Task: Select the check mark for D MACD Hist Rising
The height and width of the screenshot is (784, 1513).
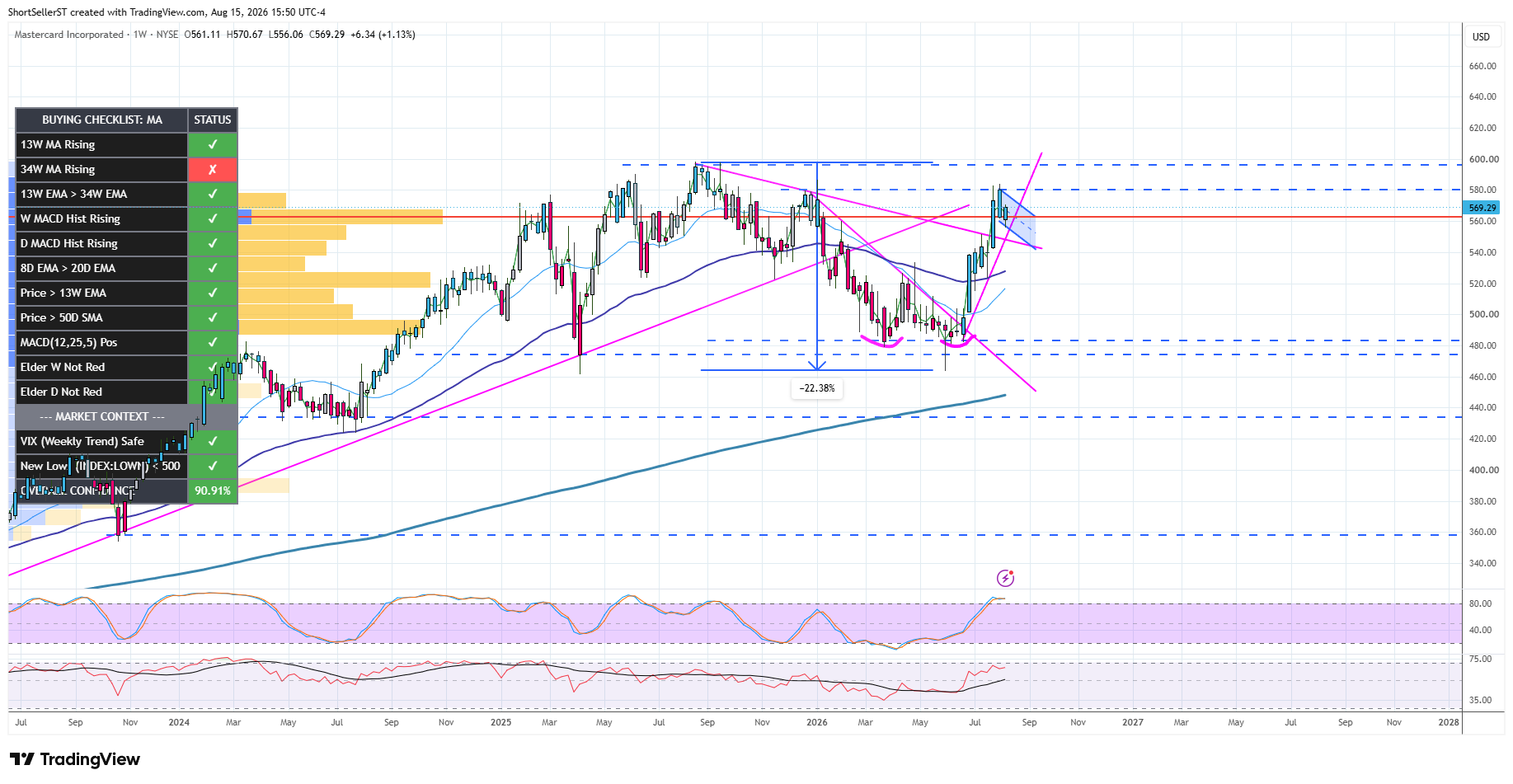Action: pos(213,243)
